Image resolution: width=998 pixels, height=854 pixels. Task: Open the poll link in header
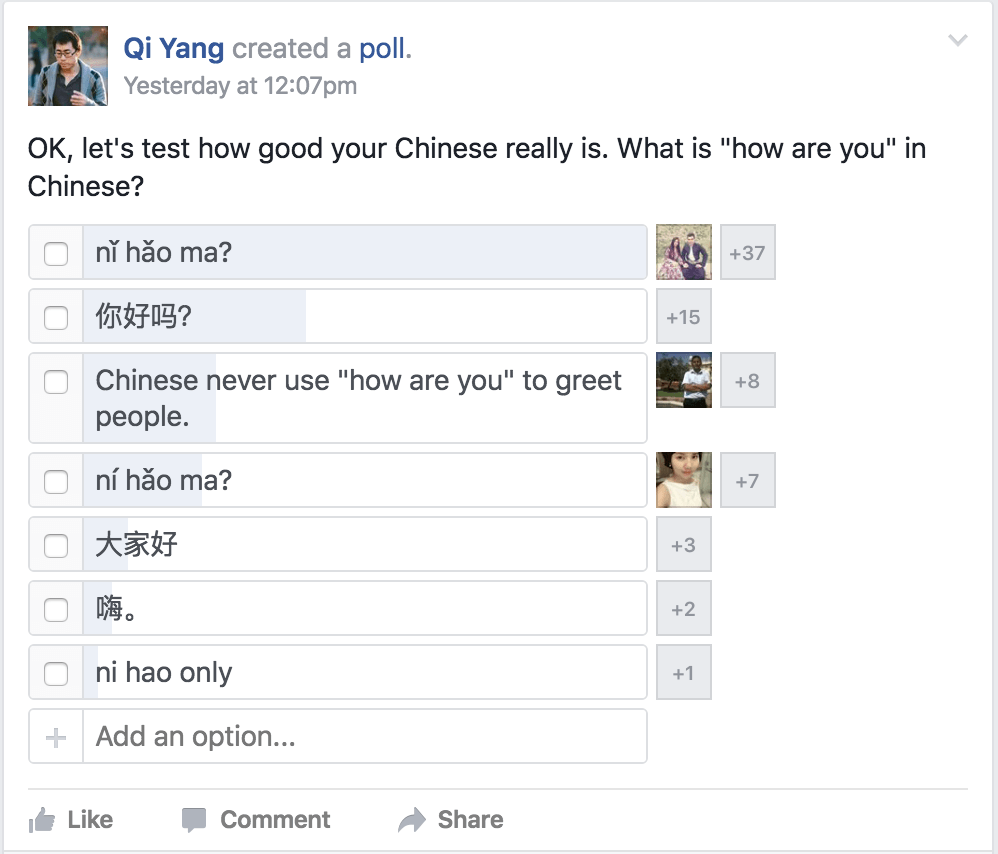click(385, 48)
